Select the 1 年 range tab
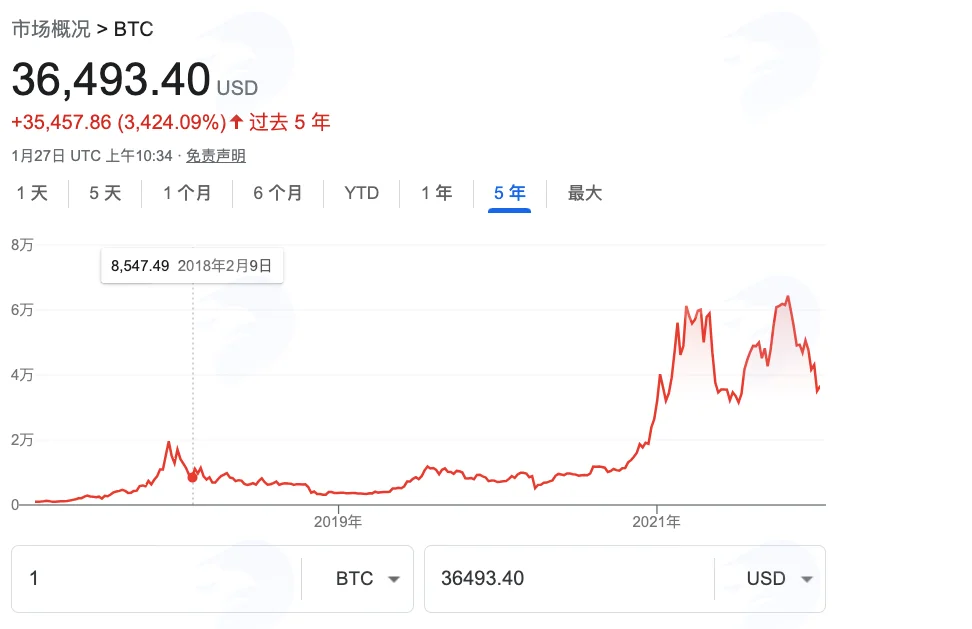The width and height of the screenshot is (972, 629). point(436,193)
